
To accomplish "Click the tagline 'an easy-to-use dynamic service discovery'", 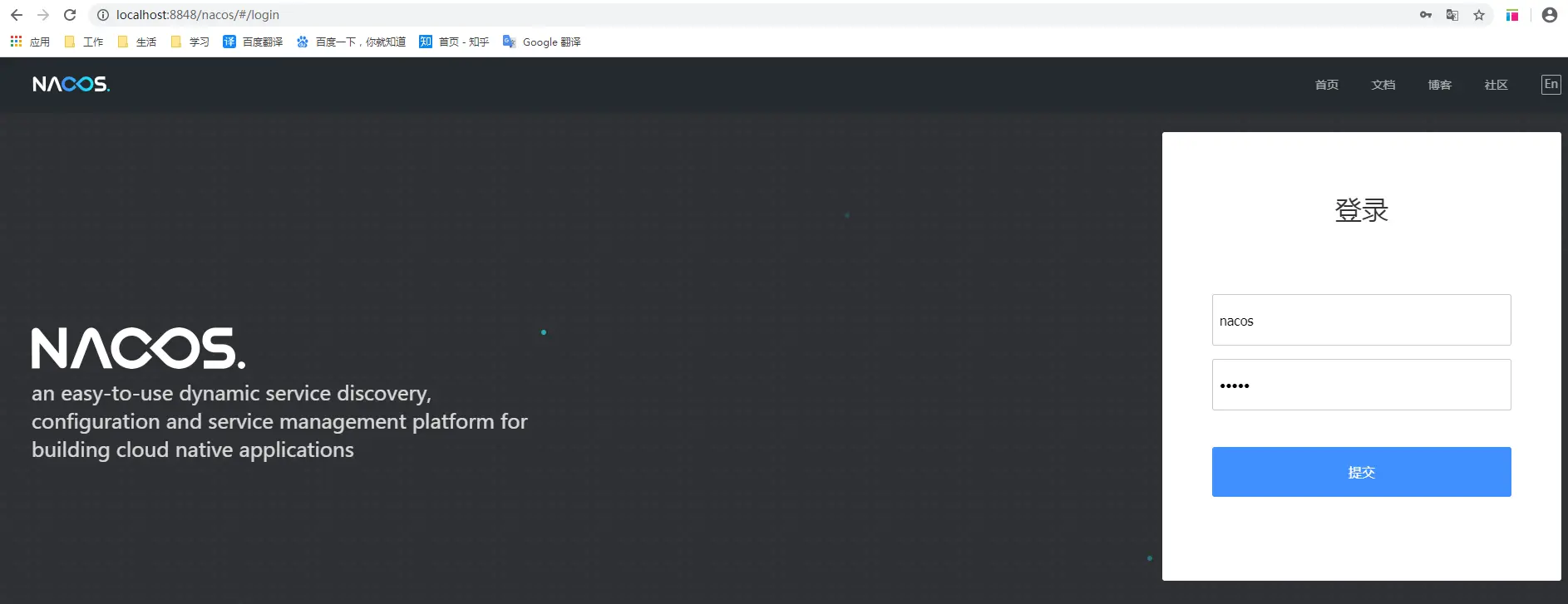I will (x=231, y=394).
